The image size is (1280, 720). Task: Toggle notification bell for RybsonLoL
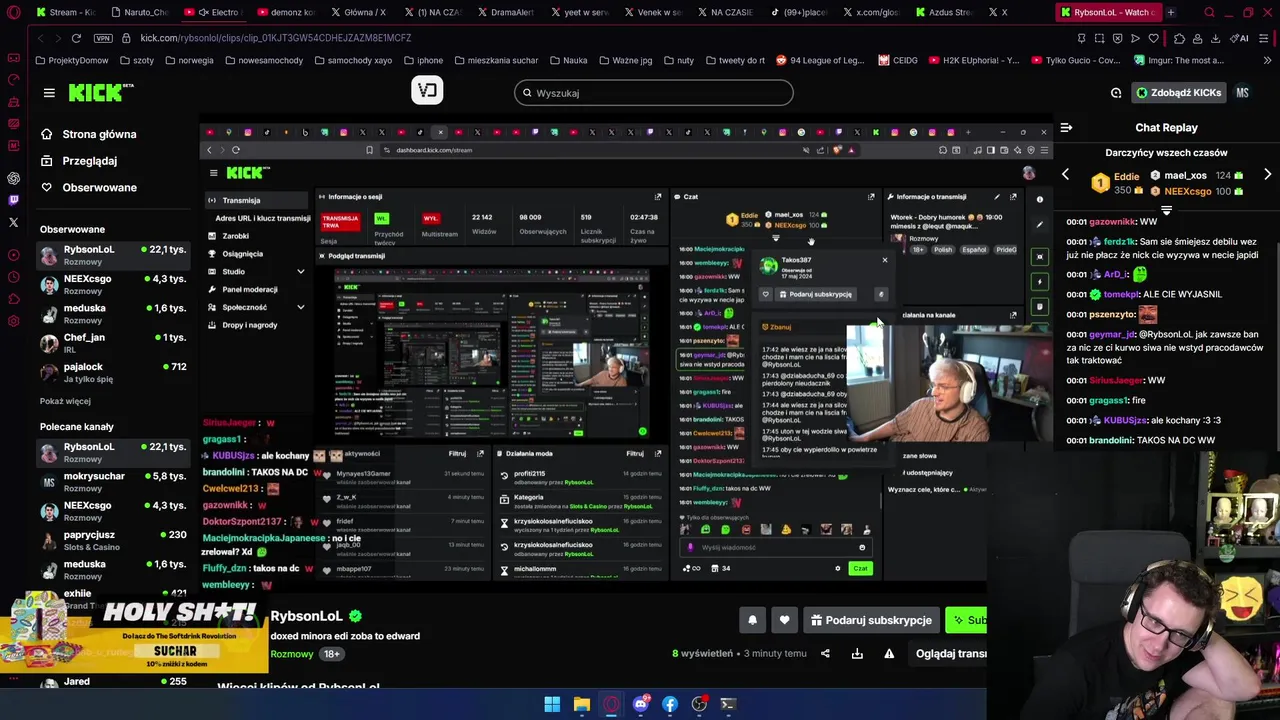pyautogui.click(x=752, y=620)
